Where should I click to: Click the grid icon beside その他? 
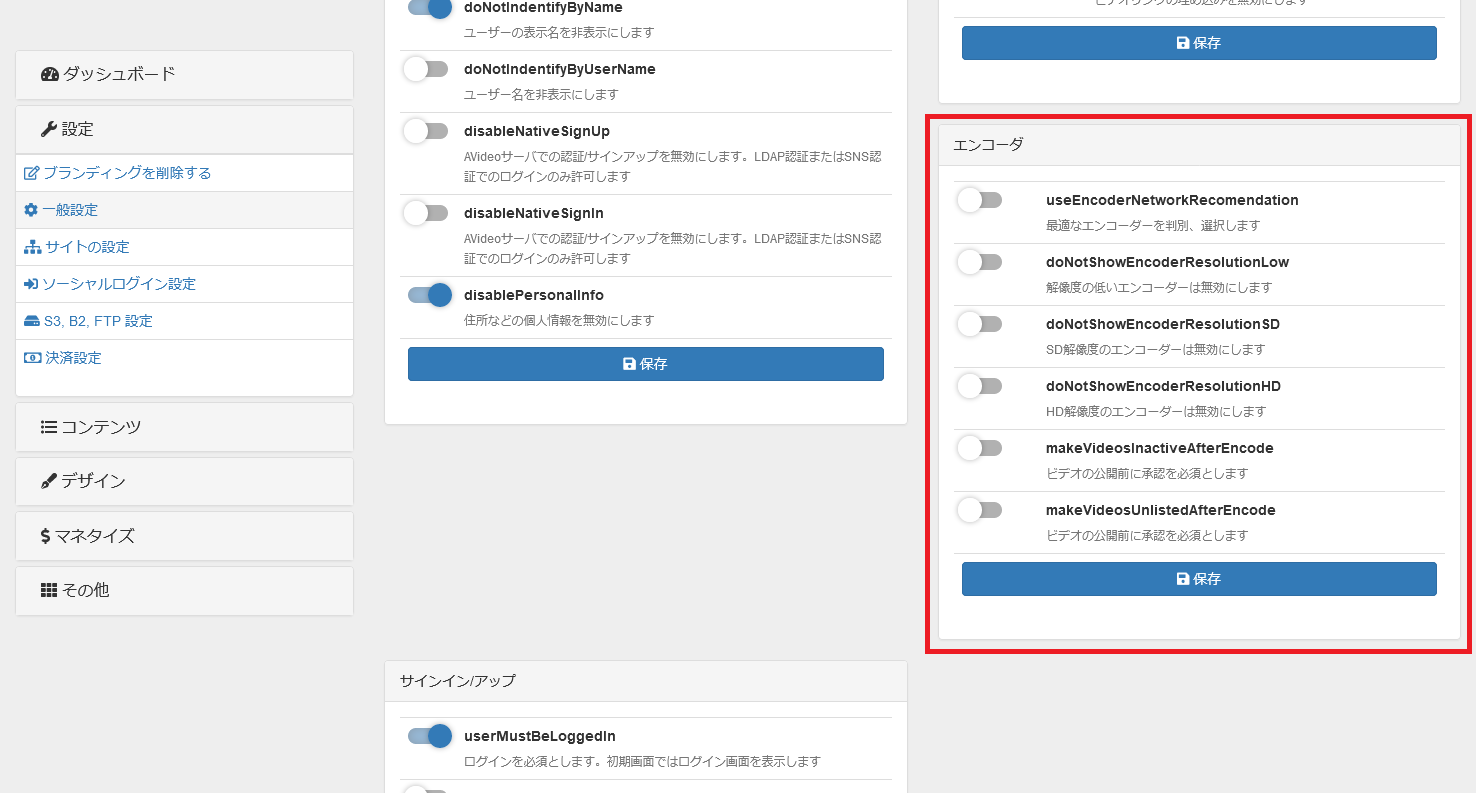tap(49, 590)
